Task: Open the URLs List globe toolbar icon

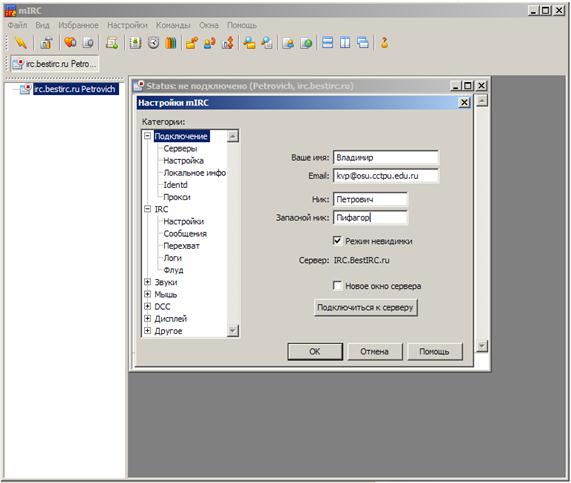Action: (306, 43)
